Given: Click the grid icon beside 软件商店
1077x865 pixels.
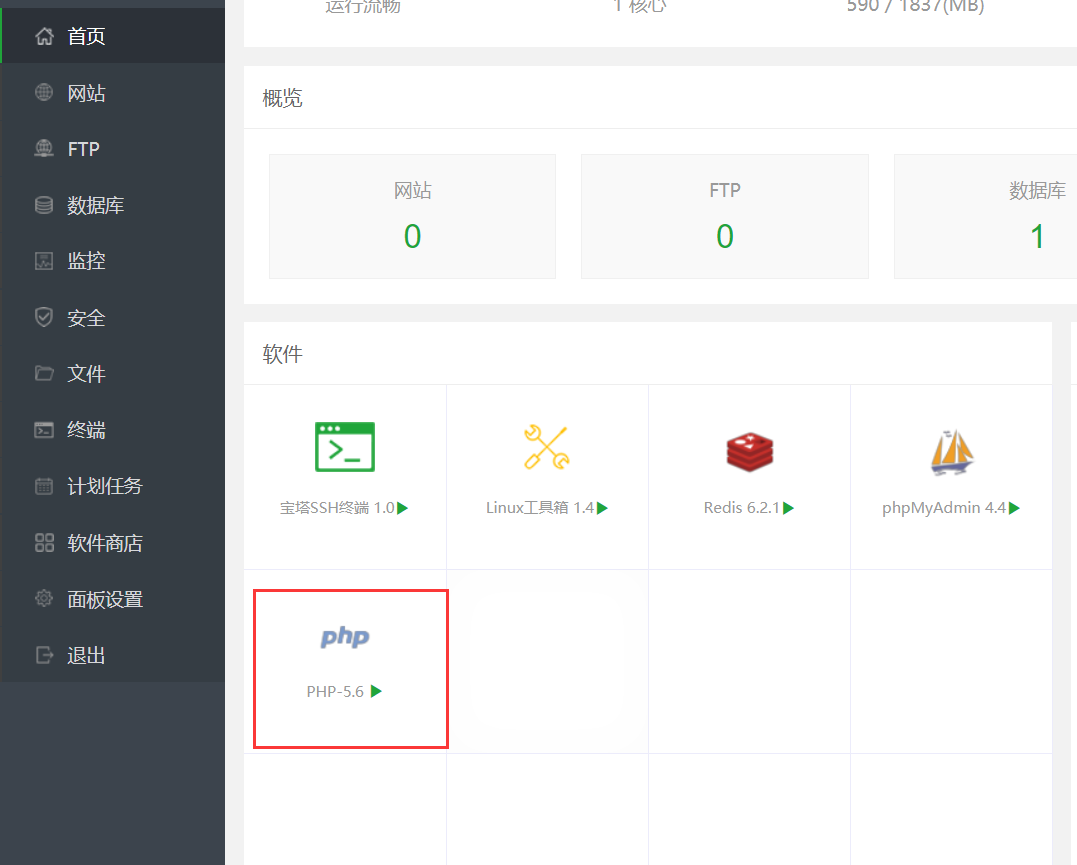Looking at the screenshot, I should [x=44, y=543].
